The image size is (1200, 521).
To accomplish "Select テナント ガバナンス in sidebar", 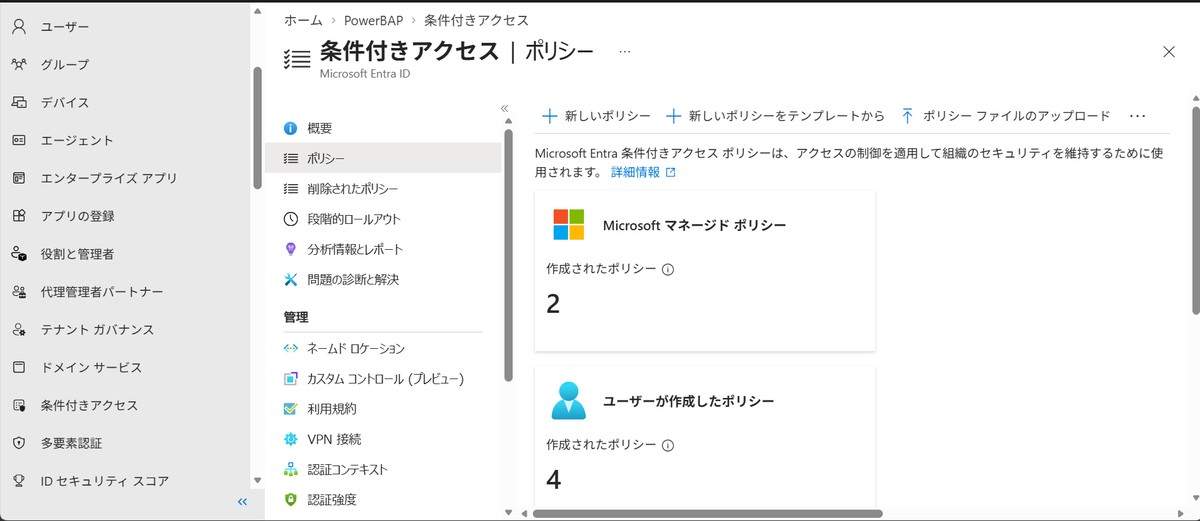I will 125,330.
